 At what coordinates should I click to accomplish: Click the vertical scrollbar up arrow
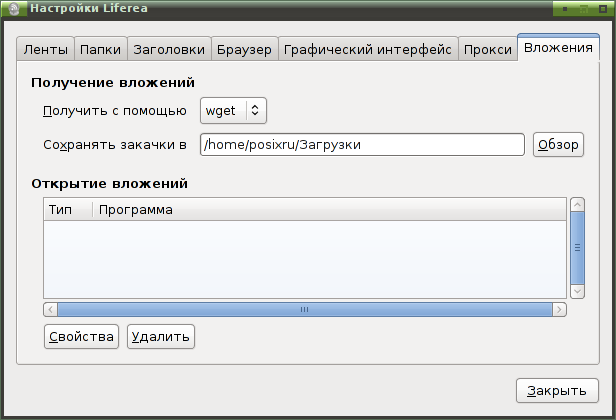pos(578,205)
